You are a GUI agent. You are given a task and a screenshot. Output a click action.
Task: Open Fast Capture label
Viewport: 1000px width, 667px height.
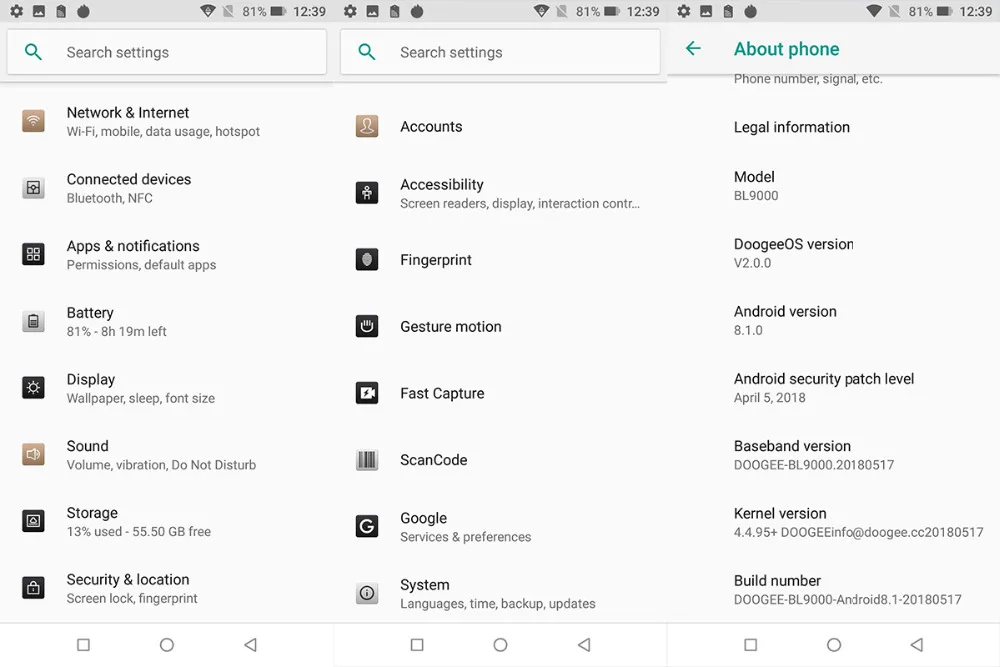point(442,393)
